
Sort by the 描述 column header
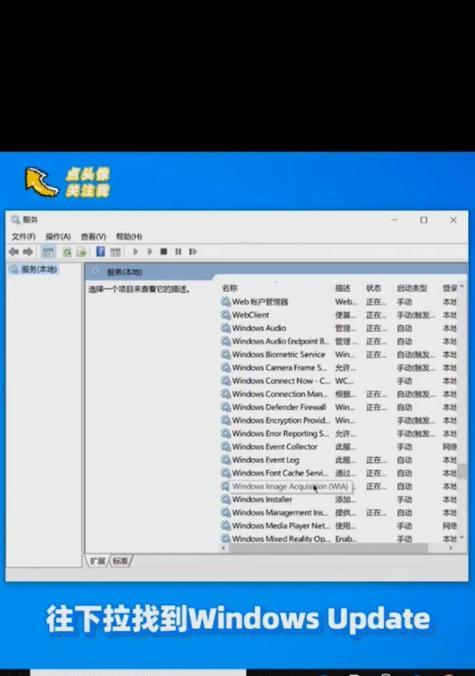point(343,288)
